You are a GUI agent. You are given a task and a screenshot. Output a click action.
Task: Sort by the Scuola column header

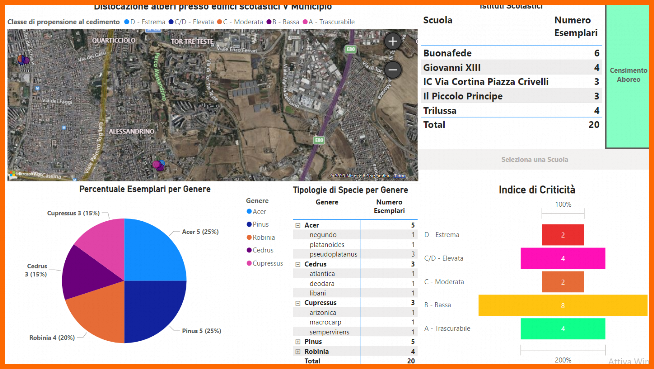tap(438, 20)
